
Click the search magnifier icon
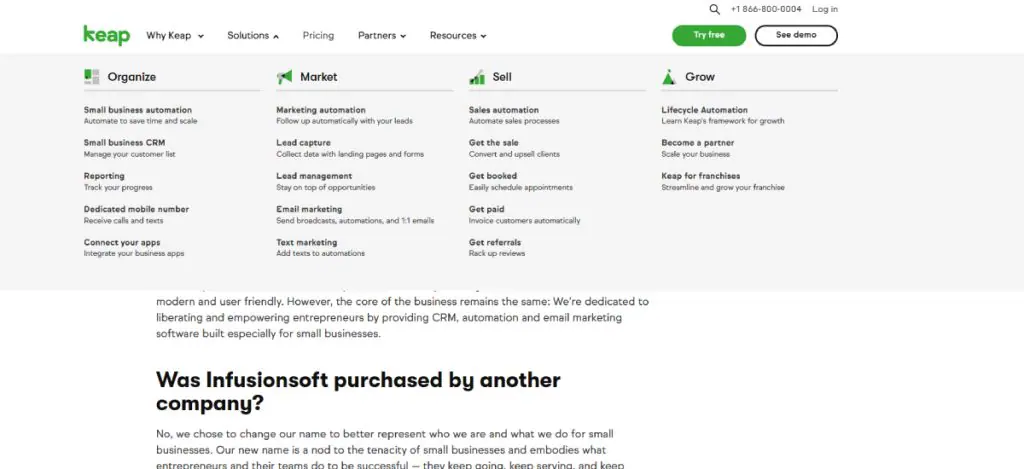[x=714, y=9]
